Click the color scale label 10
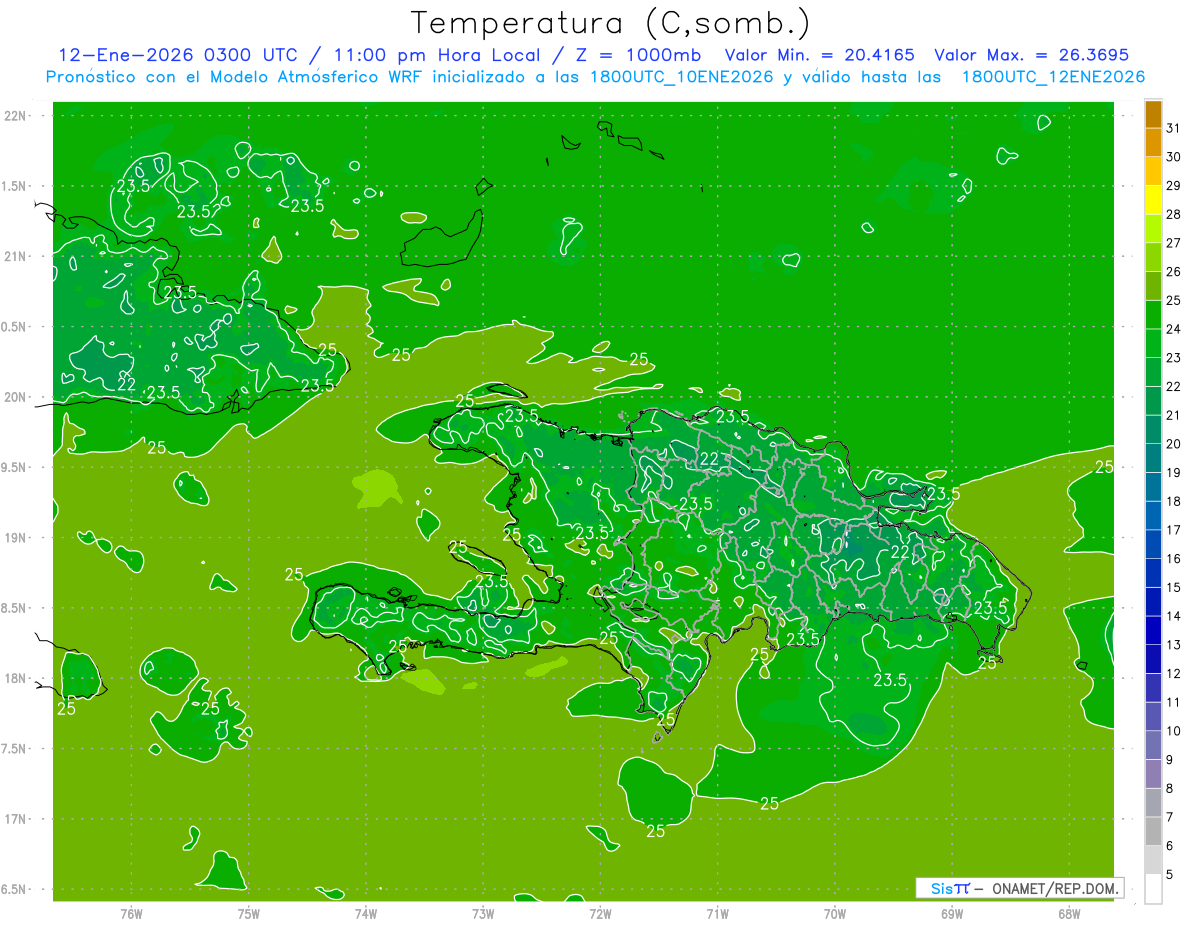 (x=1174, y=731)
